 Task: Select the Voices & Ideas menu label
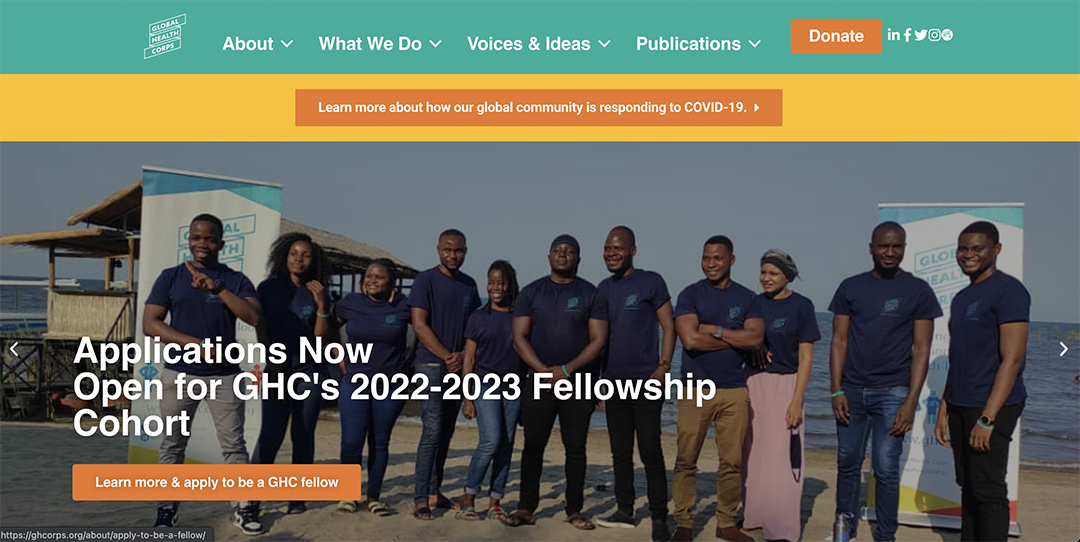[x=528, y=44]
